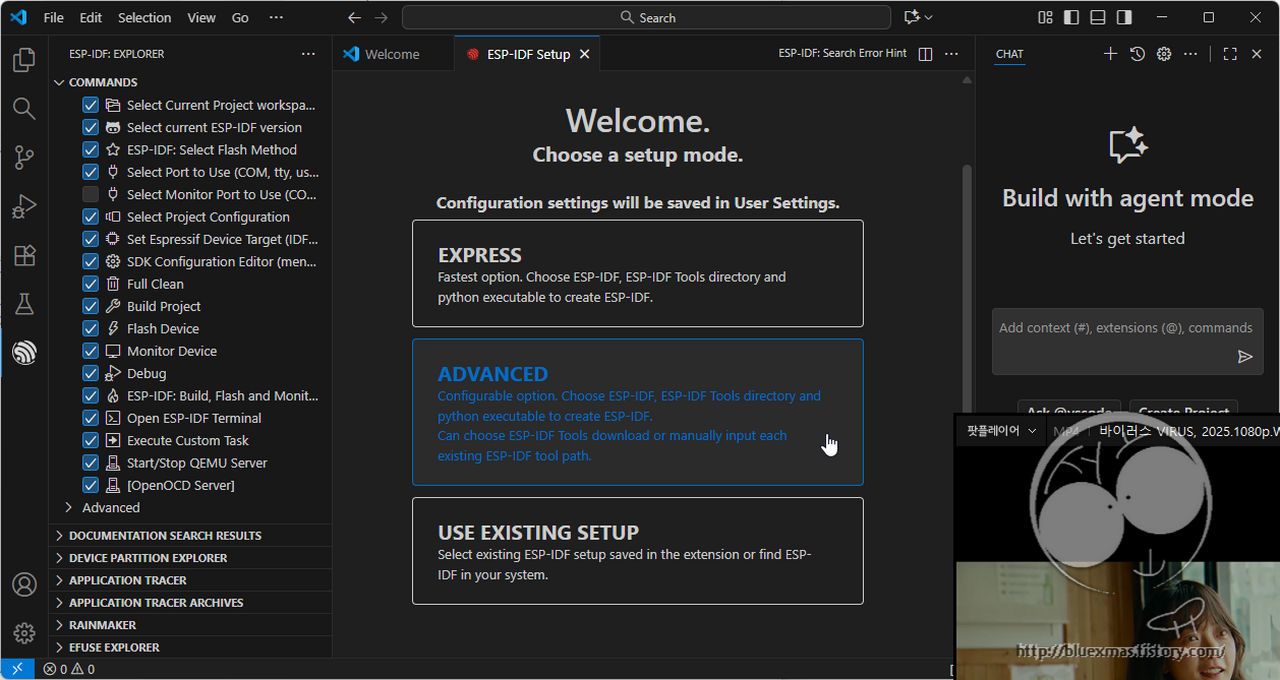Expand the RAINMAKER section

point(190,625)
